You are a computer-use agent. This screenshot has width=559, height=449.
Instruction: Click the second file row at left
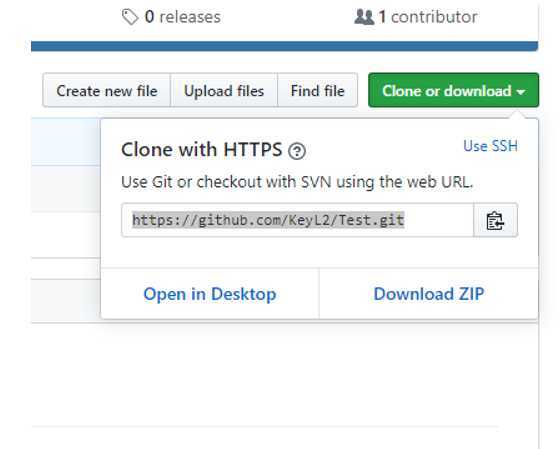[66, 189]
